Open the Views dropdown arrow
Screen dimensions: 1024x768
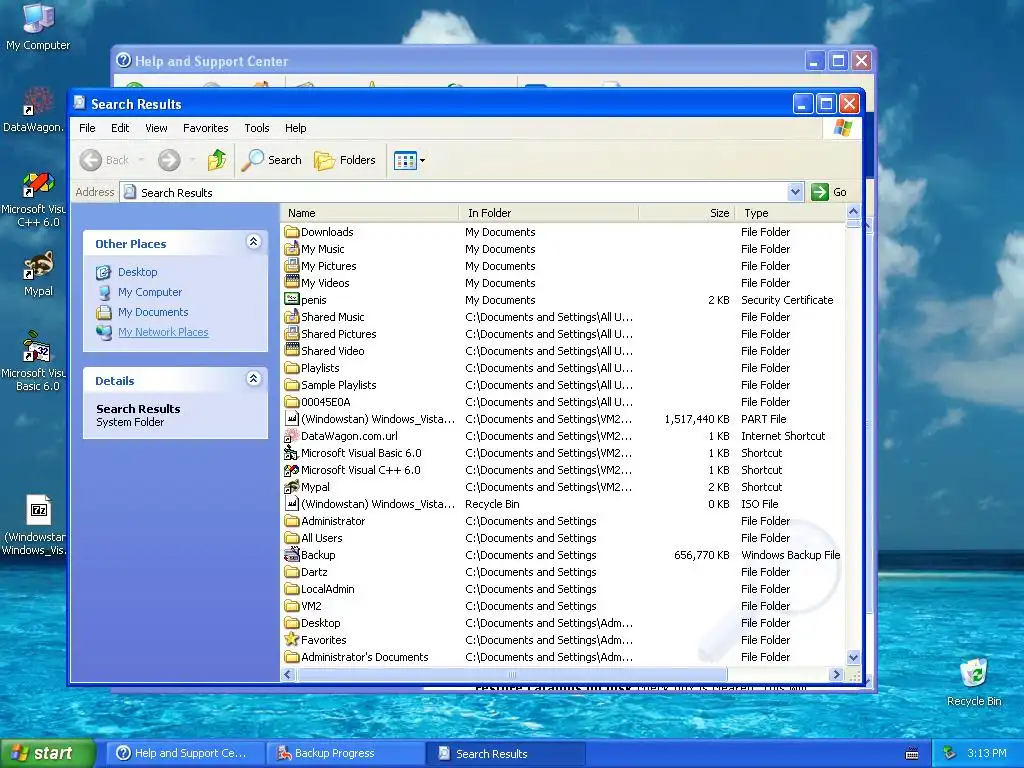click(x=423, y=161)
